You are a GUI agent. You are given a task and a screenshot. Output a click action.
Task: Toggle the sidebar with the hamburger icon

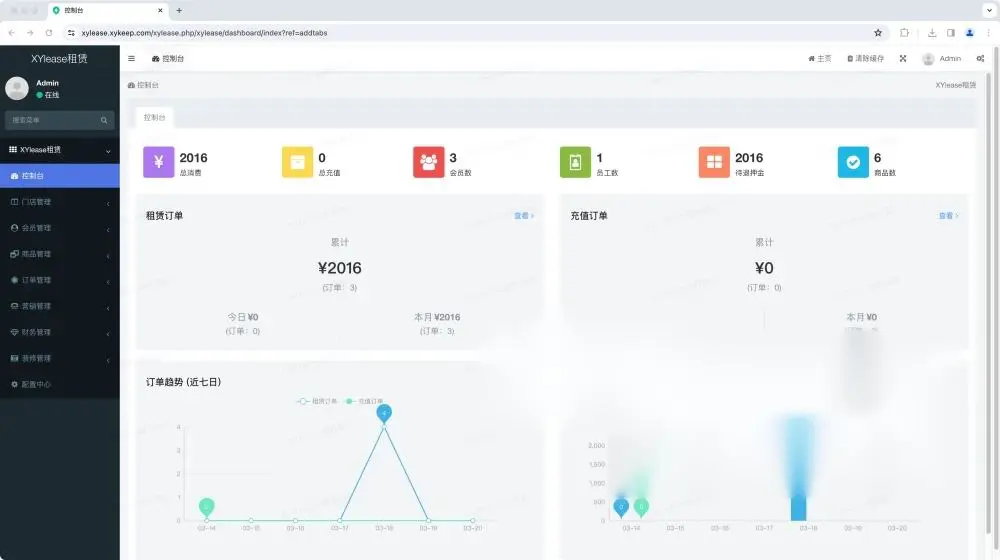(131, 58)
